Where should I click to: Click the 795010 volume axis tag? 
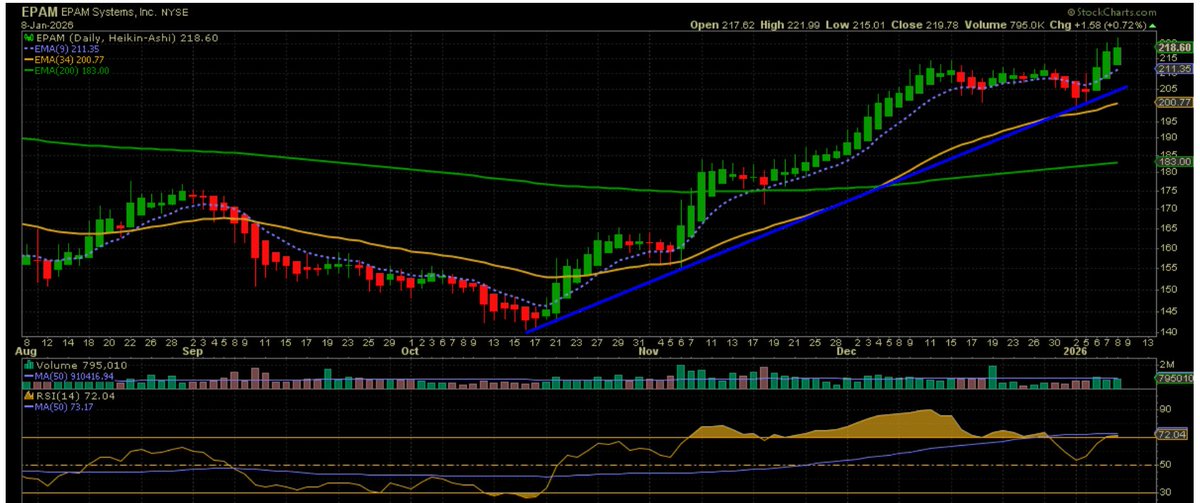1173,379
